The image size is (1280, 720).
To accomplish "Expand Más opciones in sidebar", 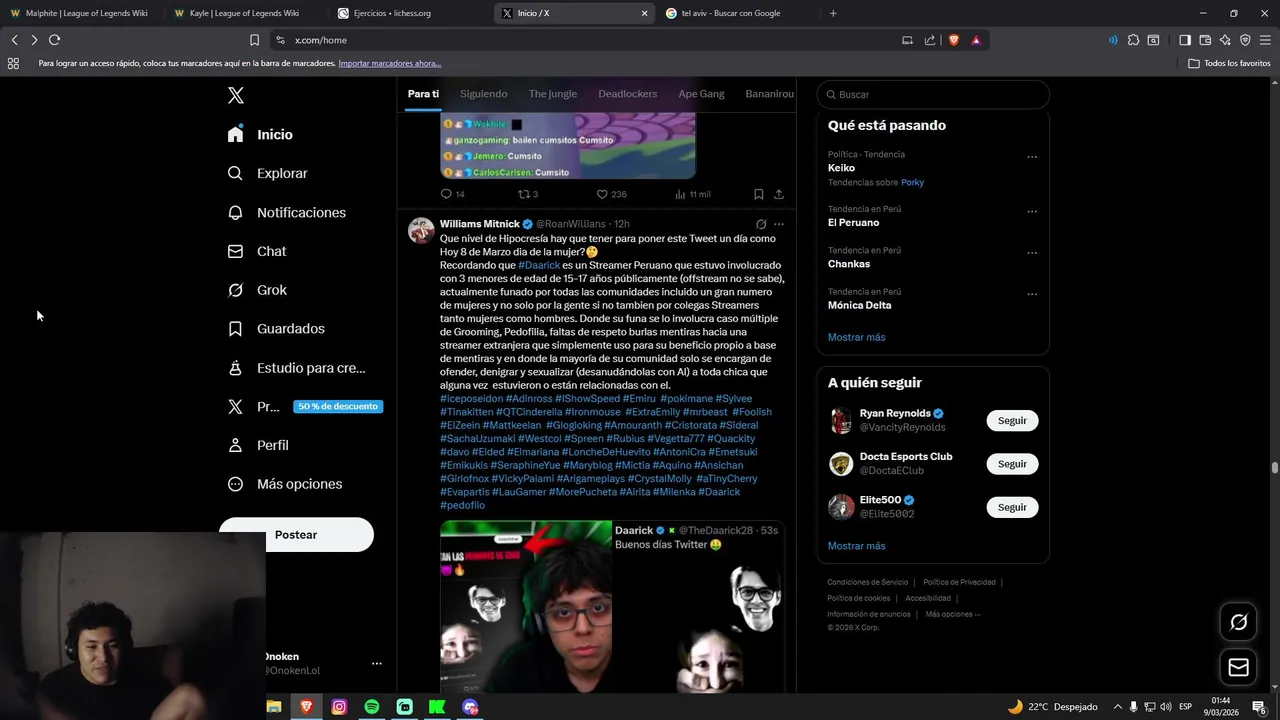I will tap(284, 484).
